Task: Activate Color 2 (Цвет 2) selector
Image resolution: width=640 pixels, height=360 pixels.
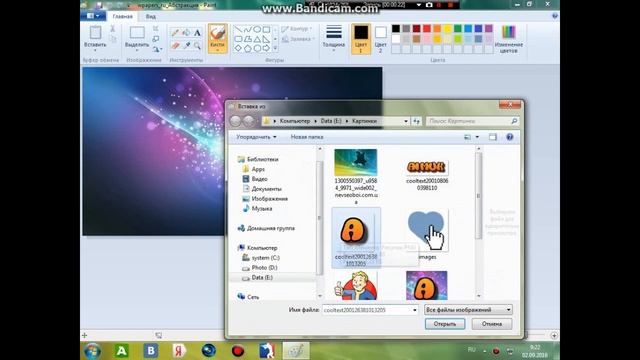Action: pos(380,39)
